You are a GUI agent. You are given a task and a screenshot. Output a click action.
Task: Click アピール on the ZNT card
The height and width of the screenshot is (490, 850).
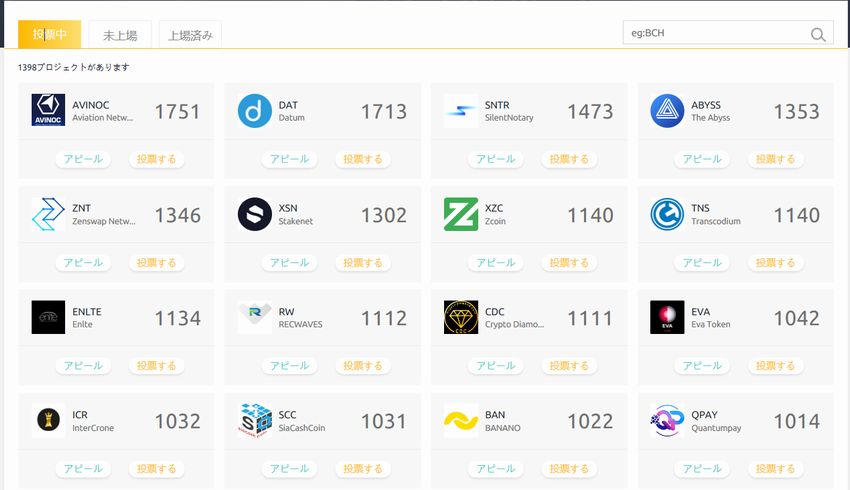point(83,262)
